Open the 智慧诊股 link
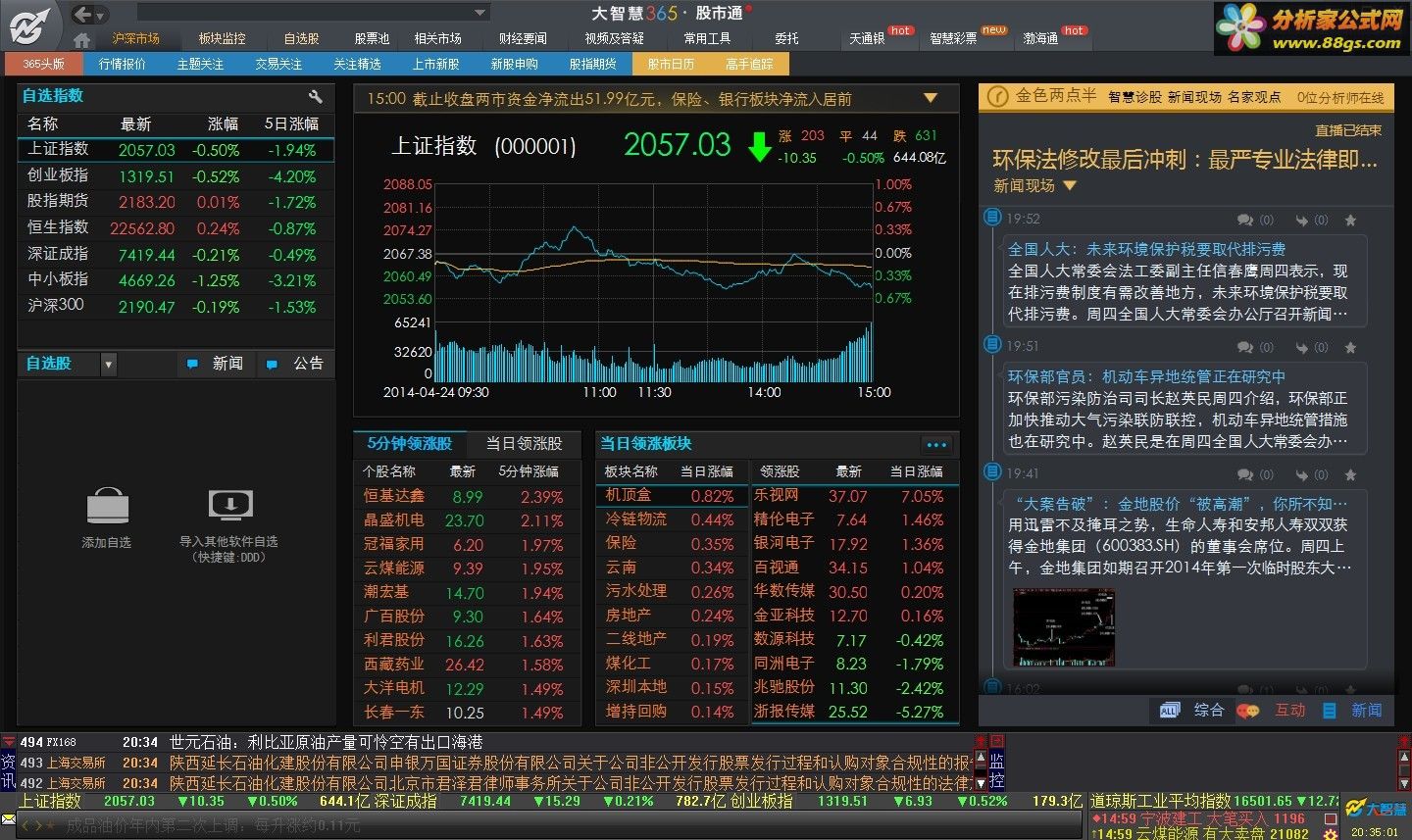This screenshot has width=1412, height=840. click(1135, 97)
